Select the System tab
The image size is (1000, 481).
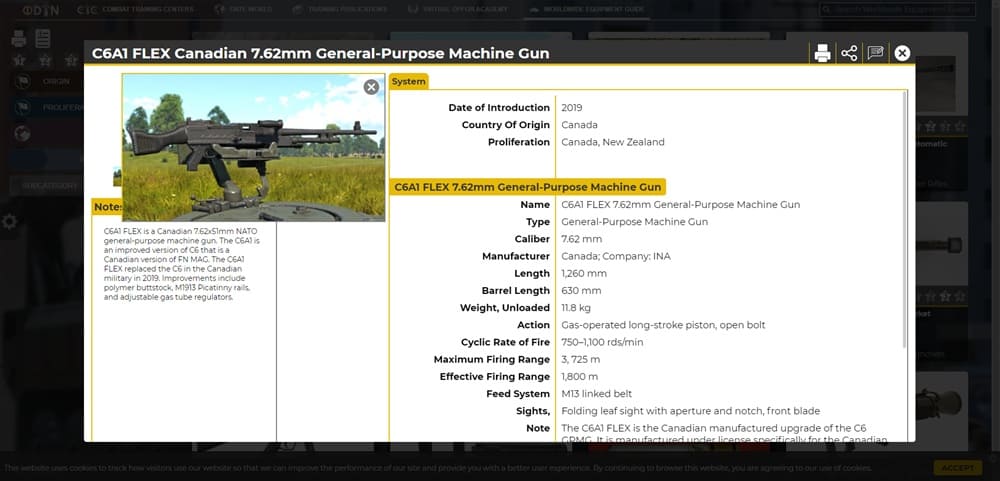click(409, 82)
